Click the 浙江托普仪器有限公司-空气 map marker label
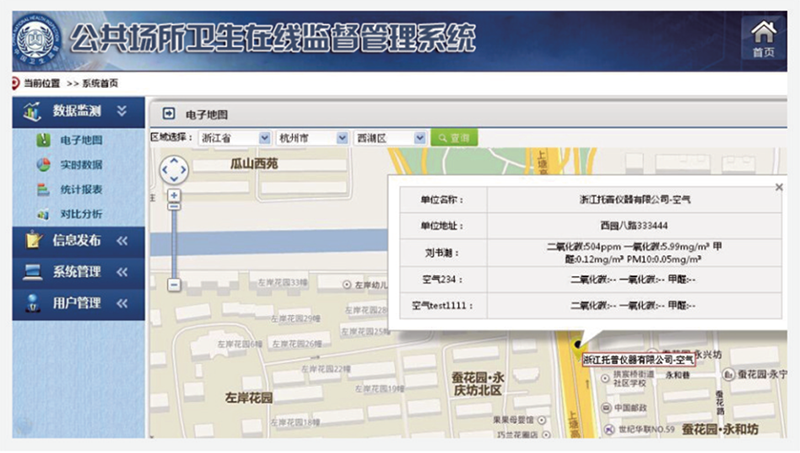The width and height of the screenshot is (800, 453). (x=637, y=358)
